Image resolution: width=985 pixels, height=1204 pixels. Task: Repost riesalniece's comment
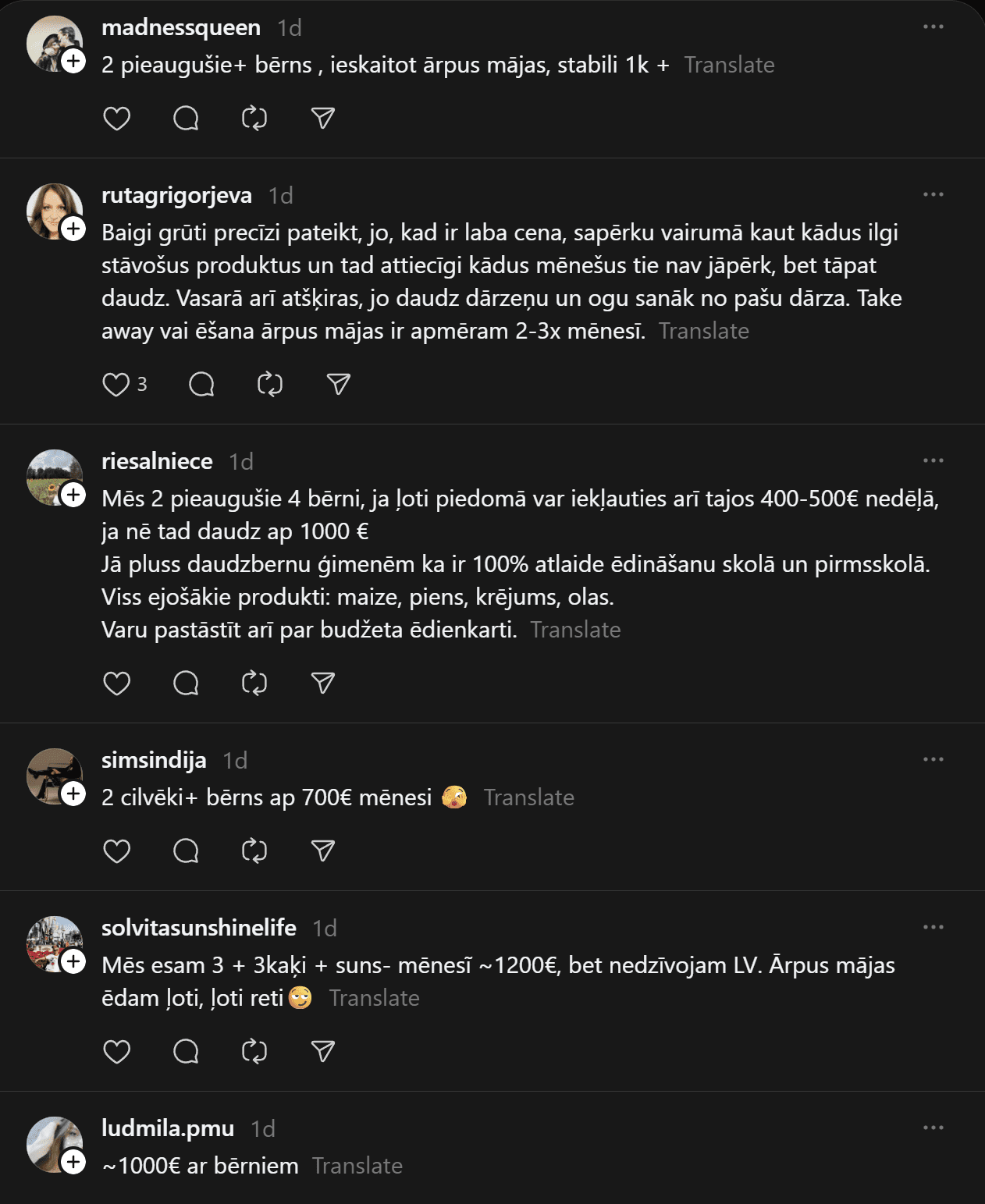tap(254, 684)
